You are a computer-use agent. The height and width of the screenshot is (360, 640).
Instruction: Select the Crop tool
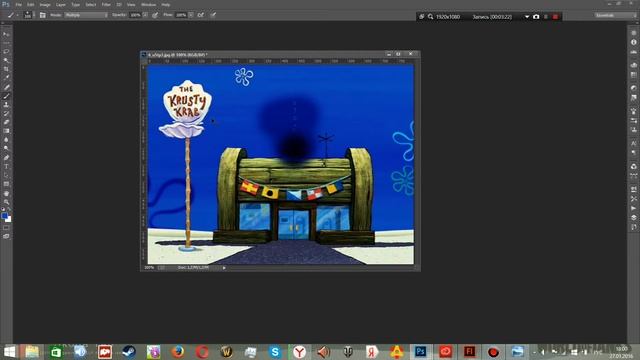pos(6,69)
